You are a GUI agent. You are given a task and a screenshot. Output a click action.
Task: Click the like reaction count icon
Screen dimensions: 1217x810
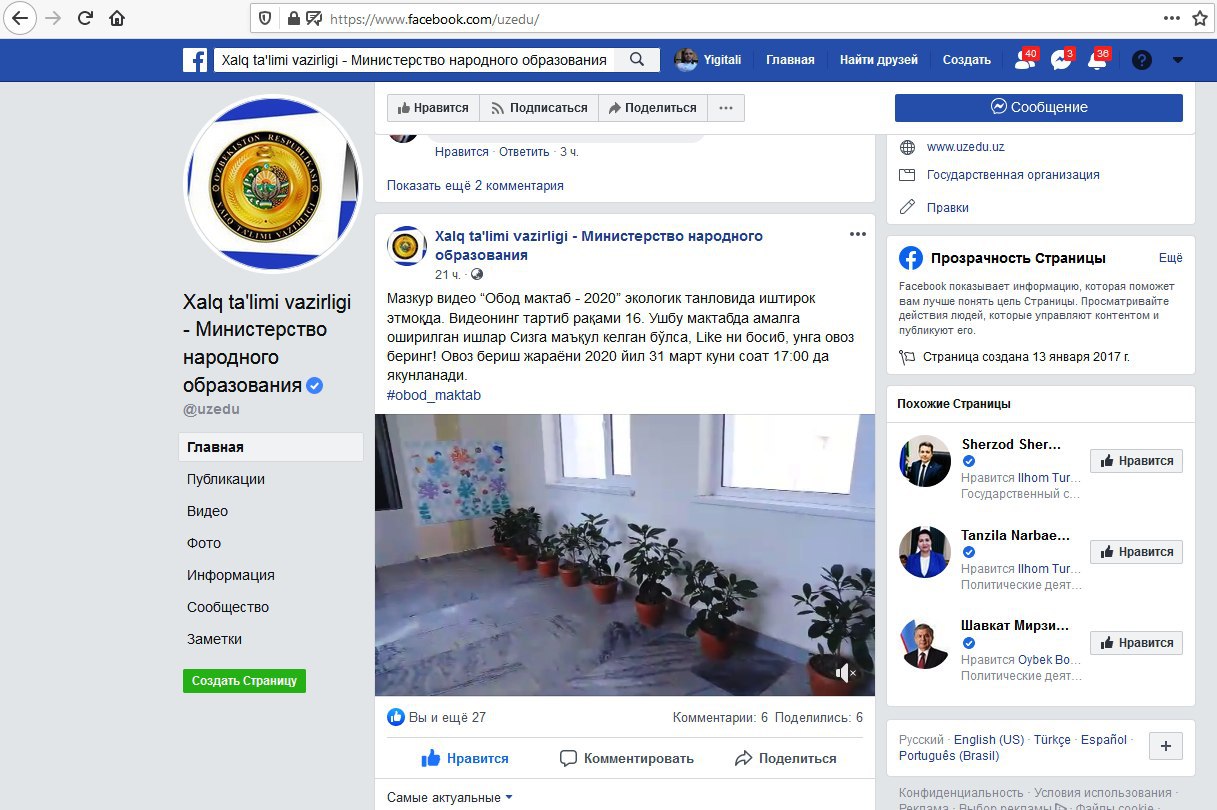396,717
